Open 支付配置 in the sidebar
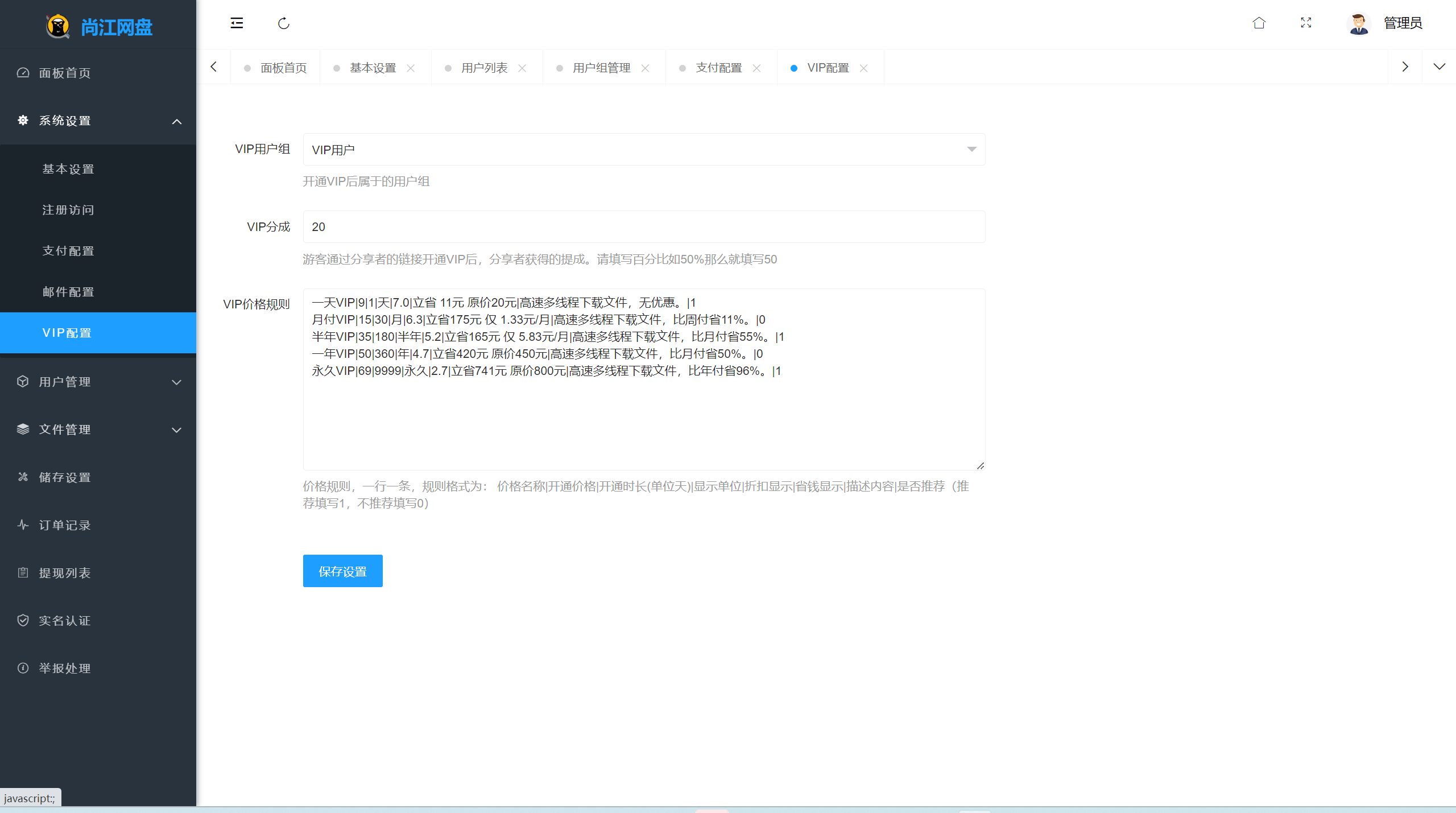Image resolution: width=1456 pixels, height=813 pixels. 98,251
